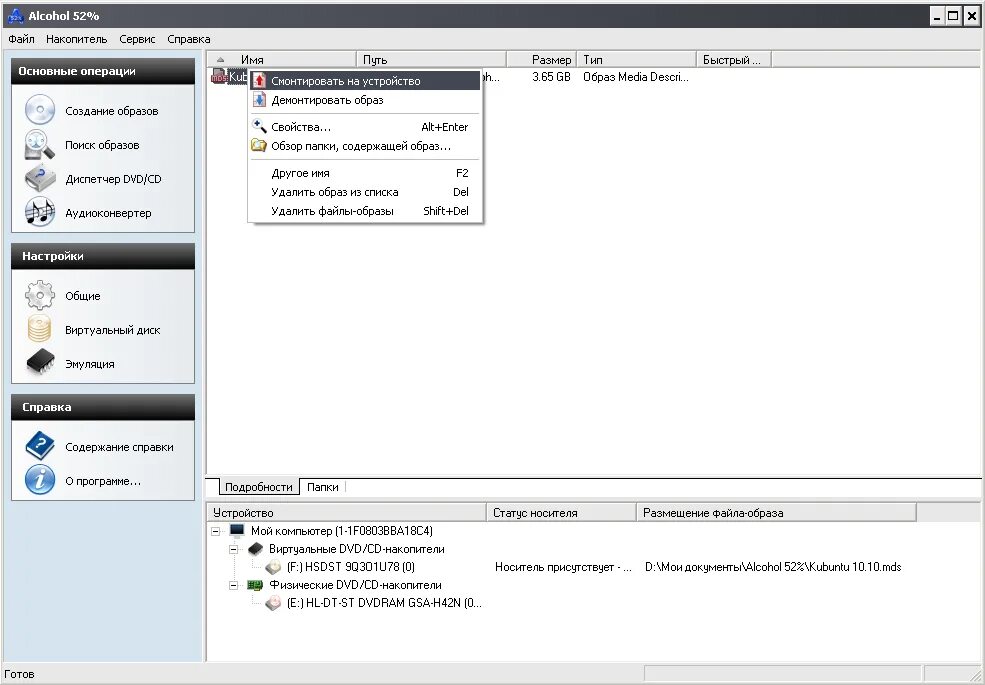Click the E: physical drive disc icon
Viewport: 985px width, 685px height.
(x=273, y=603)
